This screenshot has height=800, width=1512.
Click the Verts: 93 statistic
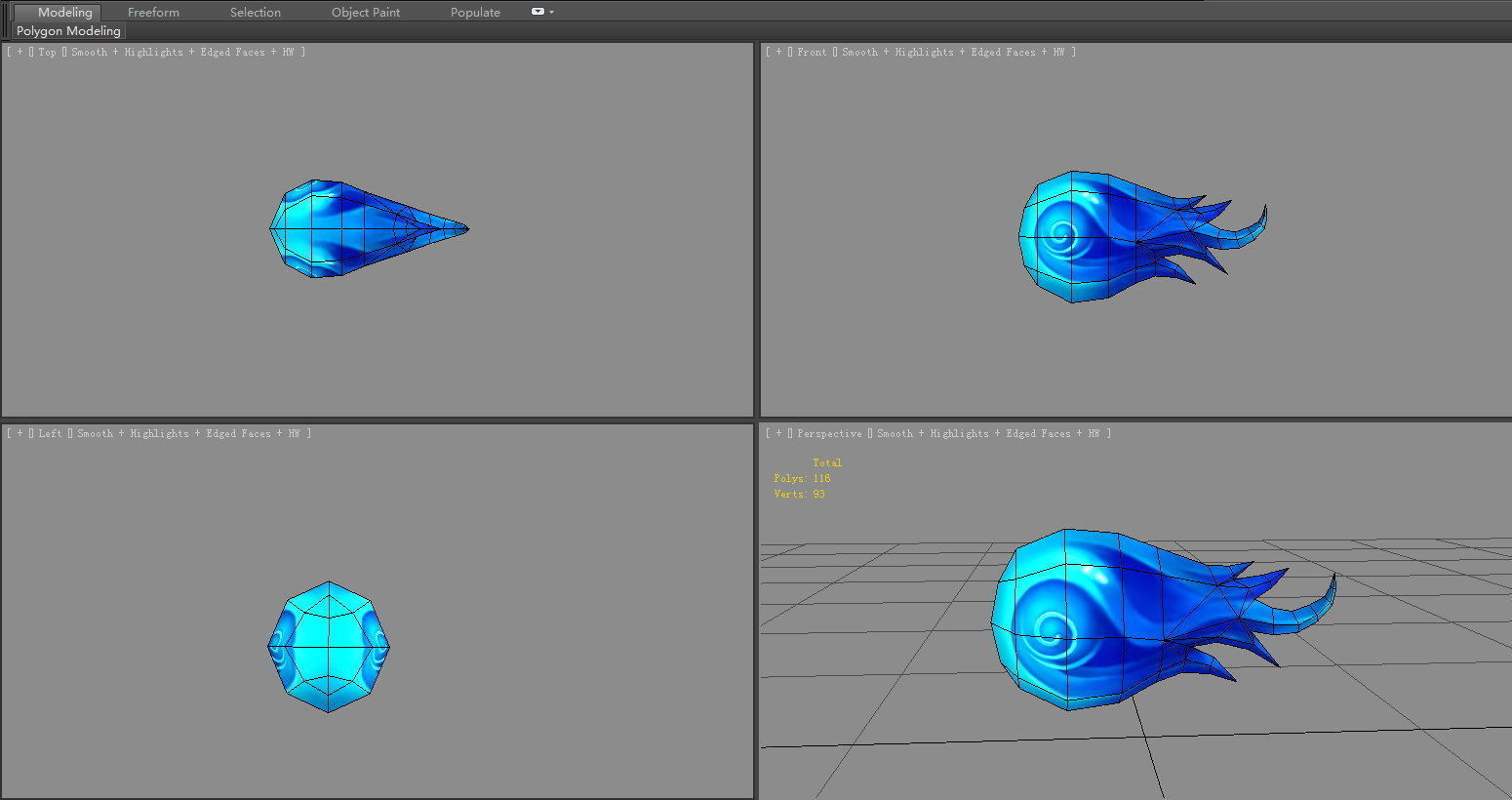(799, 494)
